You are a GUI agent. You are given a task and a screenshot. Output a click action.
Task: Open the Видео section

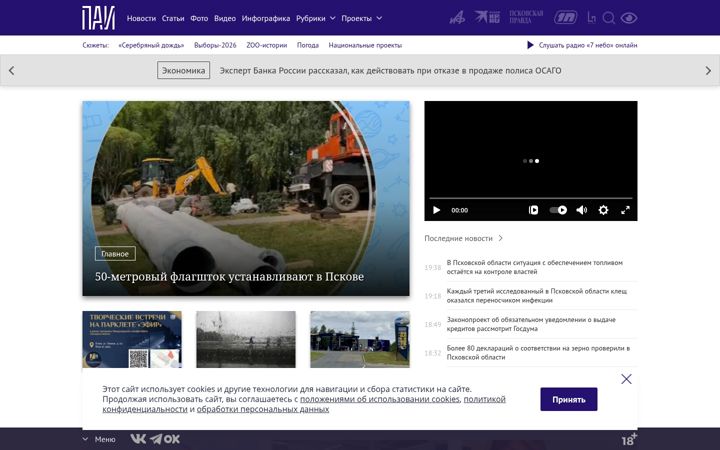225,18
